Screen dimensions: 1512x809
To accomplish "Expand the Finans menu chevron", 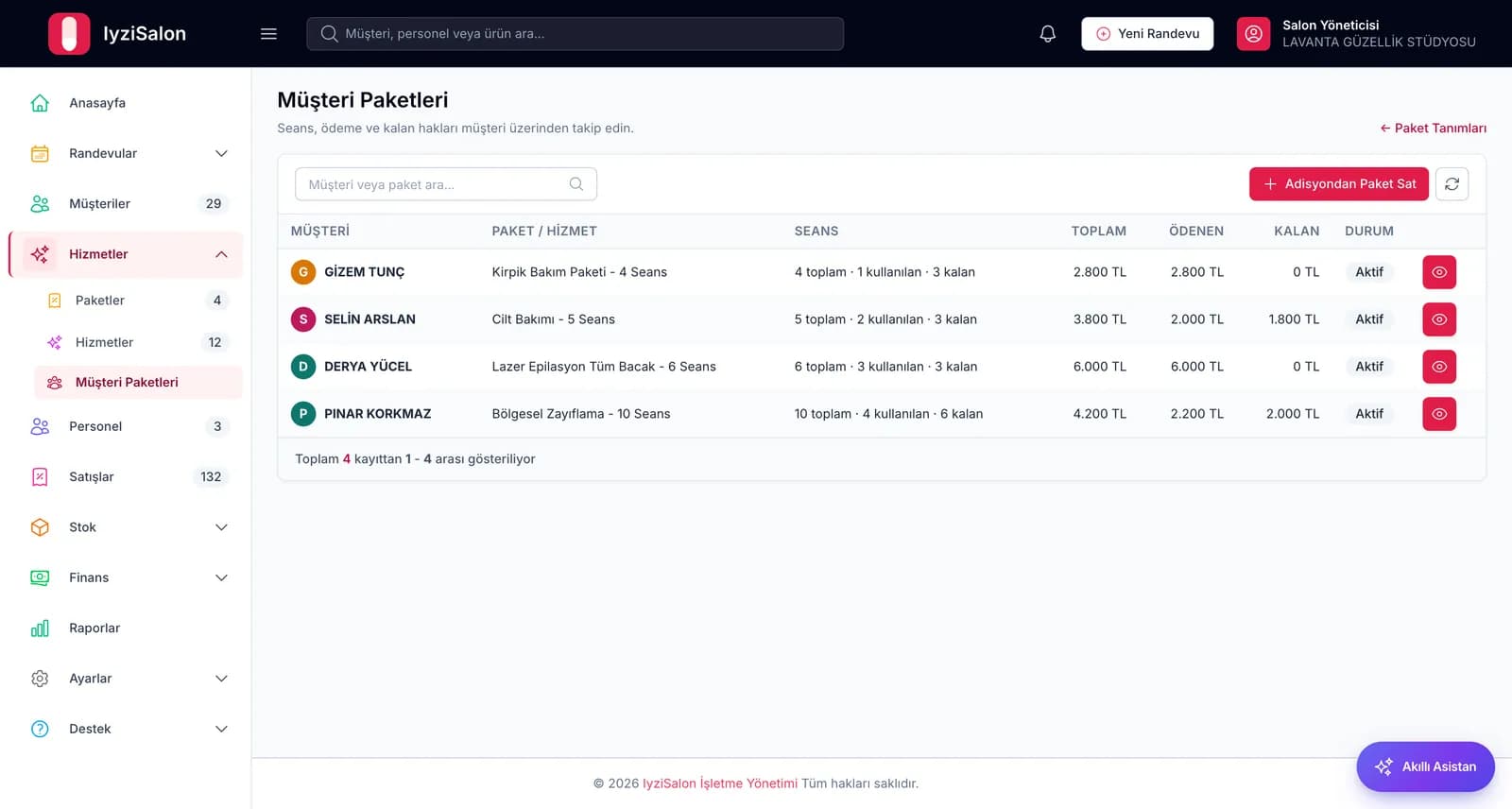I will click(x=221, y=577).
